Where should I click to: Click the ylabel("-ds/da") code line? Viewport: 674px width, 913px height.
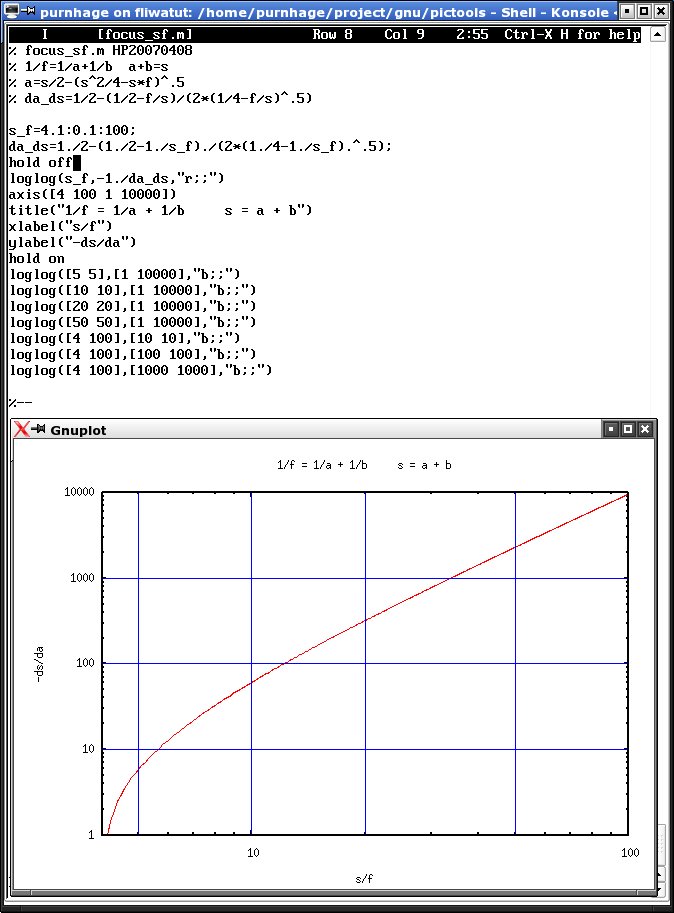72,242
